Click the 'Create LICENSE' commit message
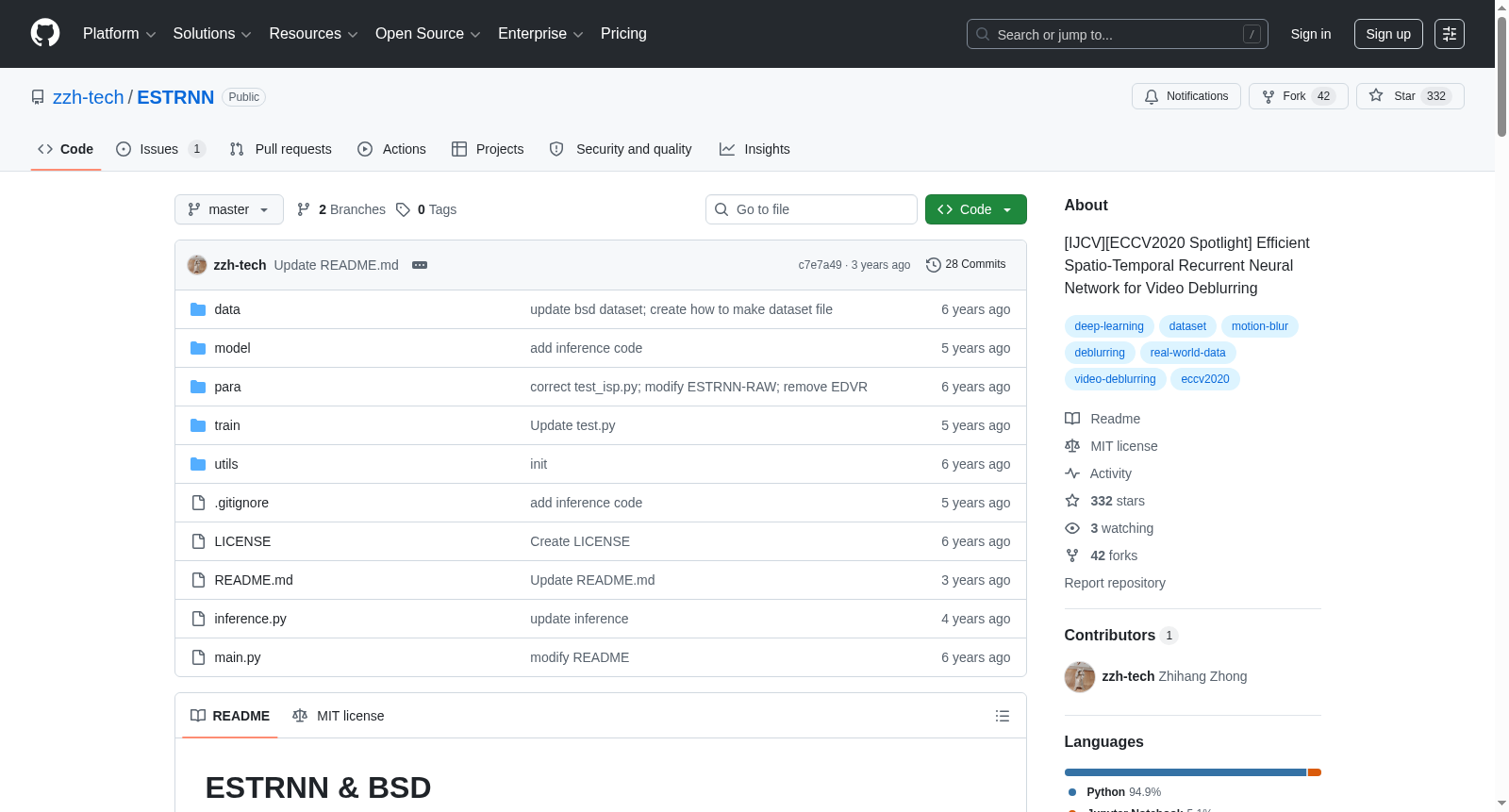The height and width of the screenshot is (812, 1509). pyautogui.click(x=580, y=541)
